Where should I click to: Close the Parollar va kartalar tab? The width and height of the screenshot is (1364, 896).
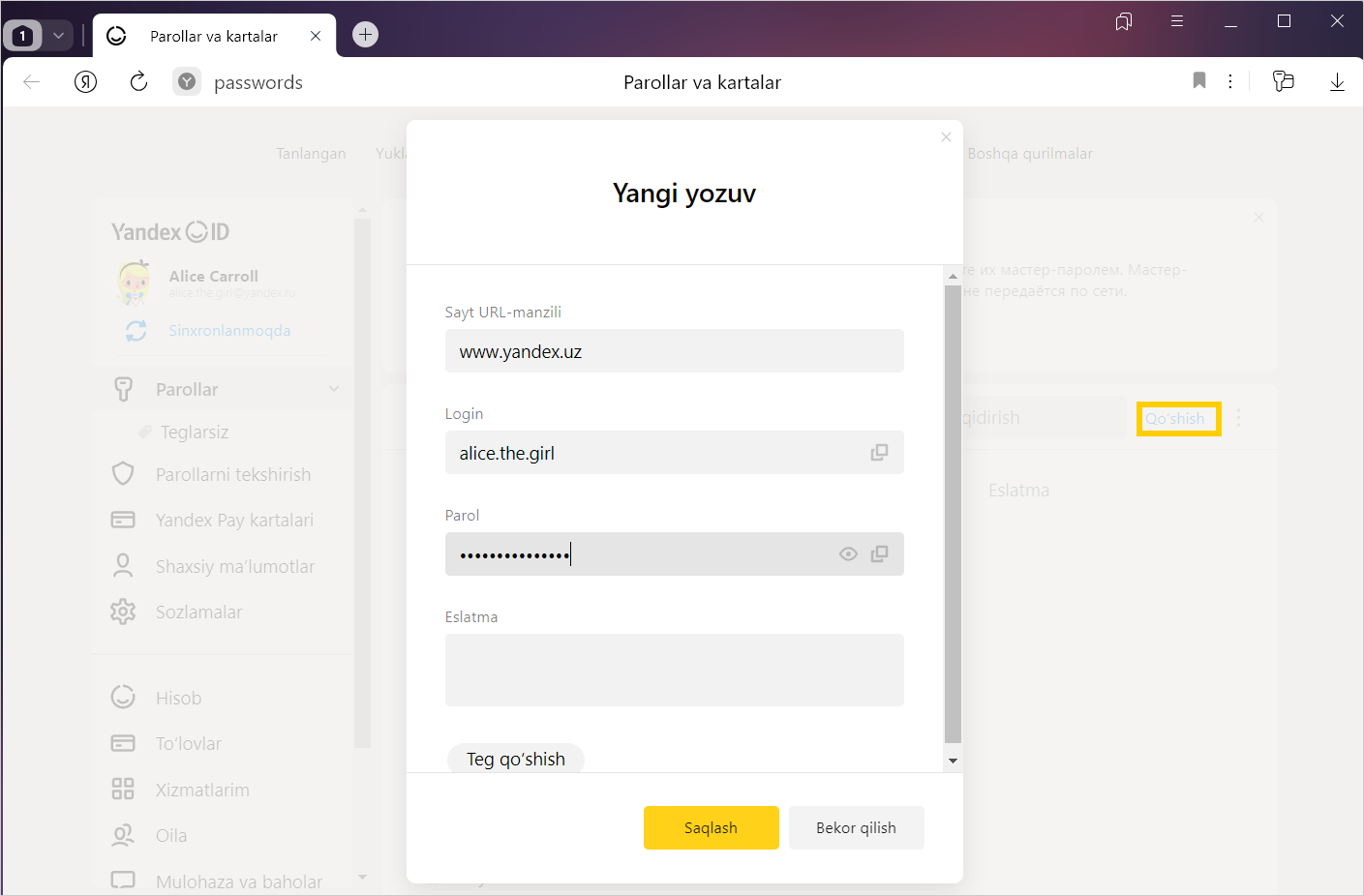(316, 36)
